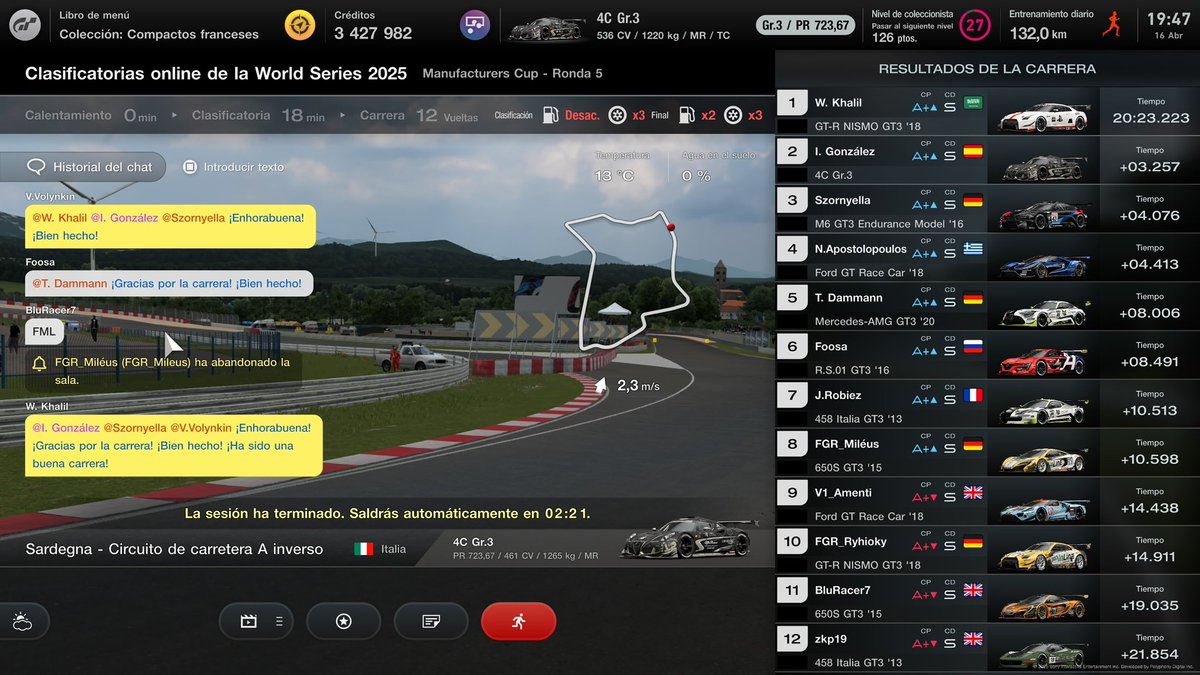Click the Introducir texto field

pos(234,167)
